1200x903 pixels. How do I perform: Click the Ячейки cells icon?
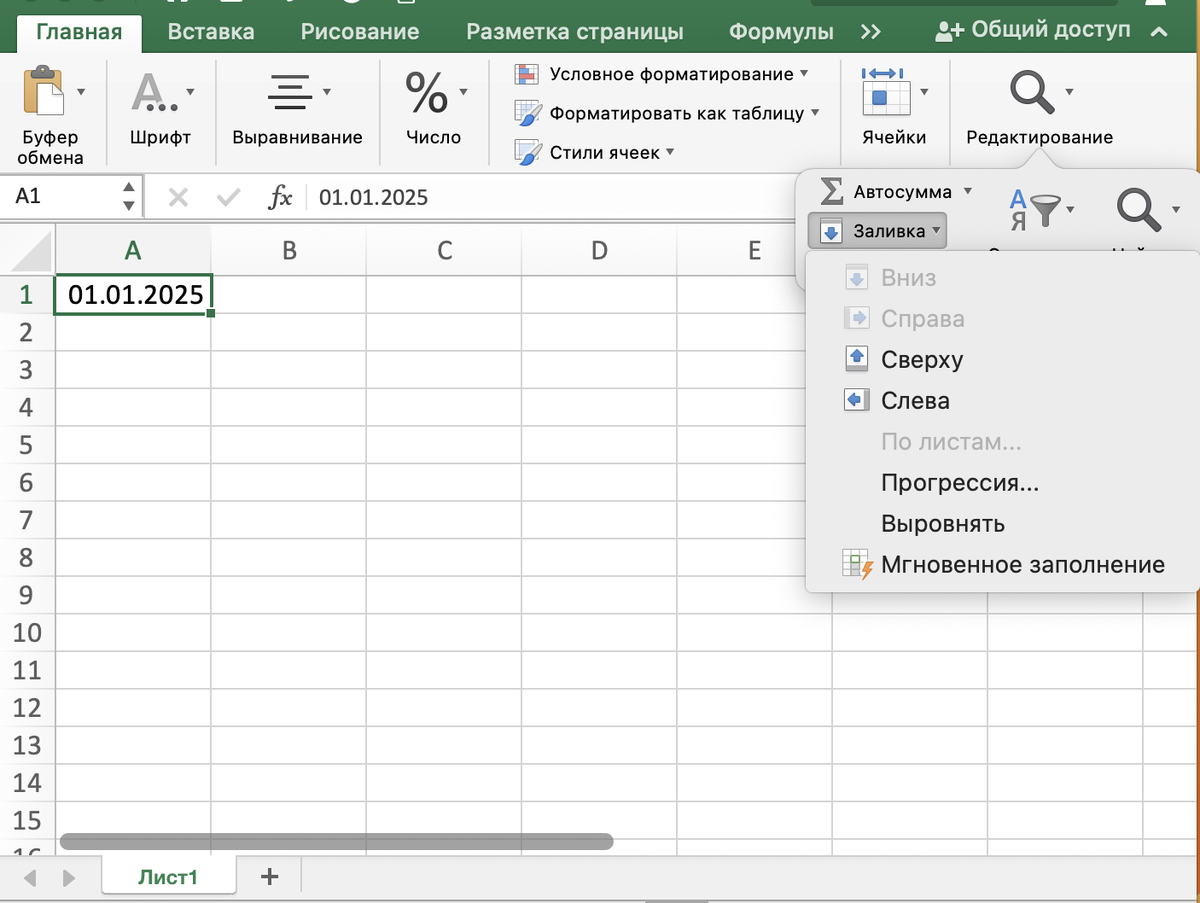884,92
